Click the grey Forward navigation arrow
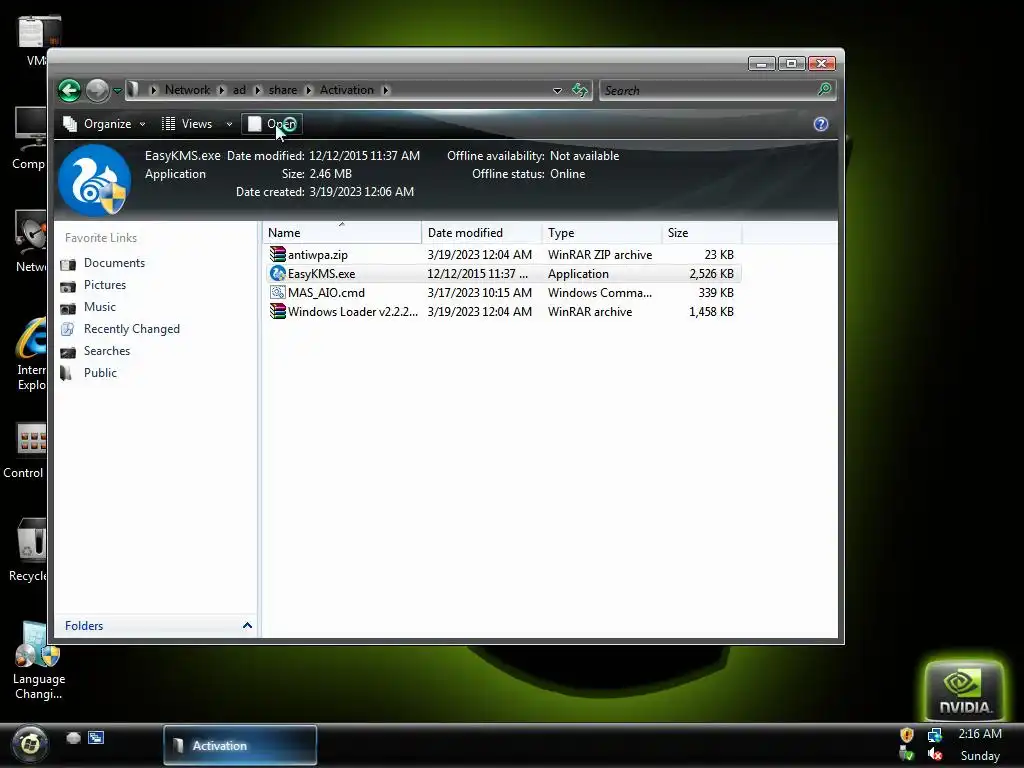 (97, 90)
